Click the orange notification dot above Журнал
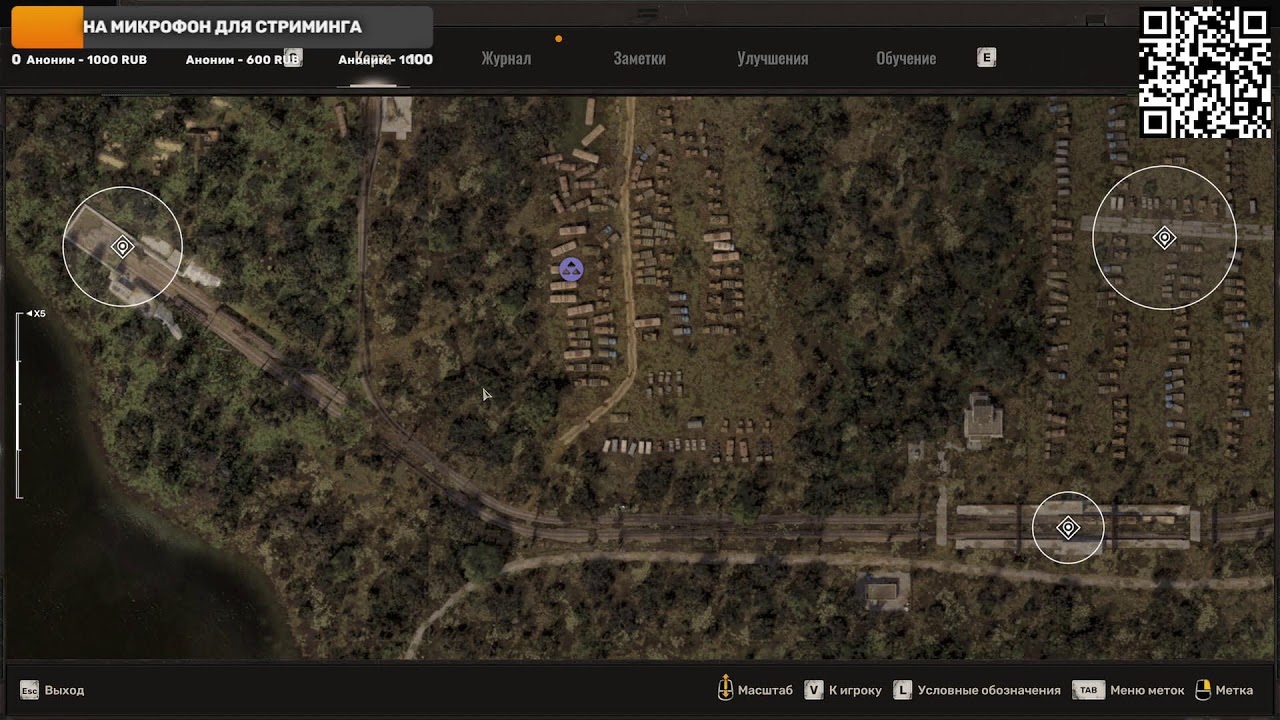 [558, 39]
